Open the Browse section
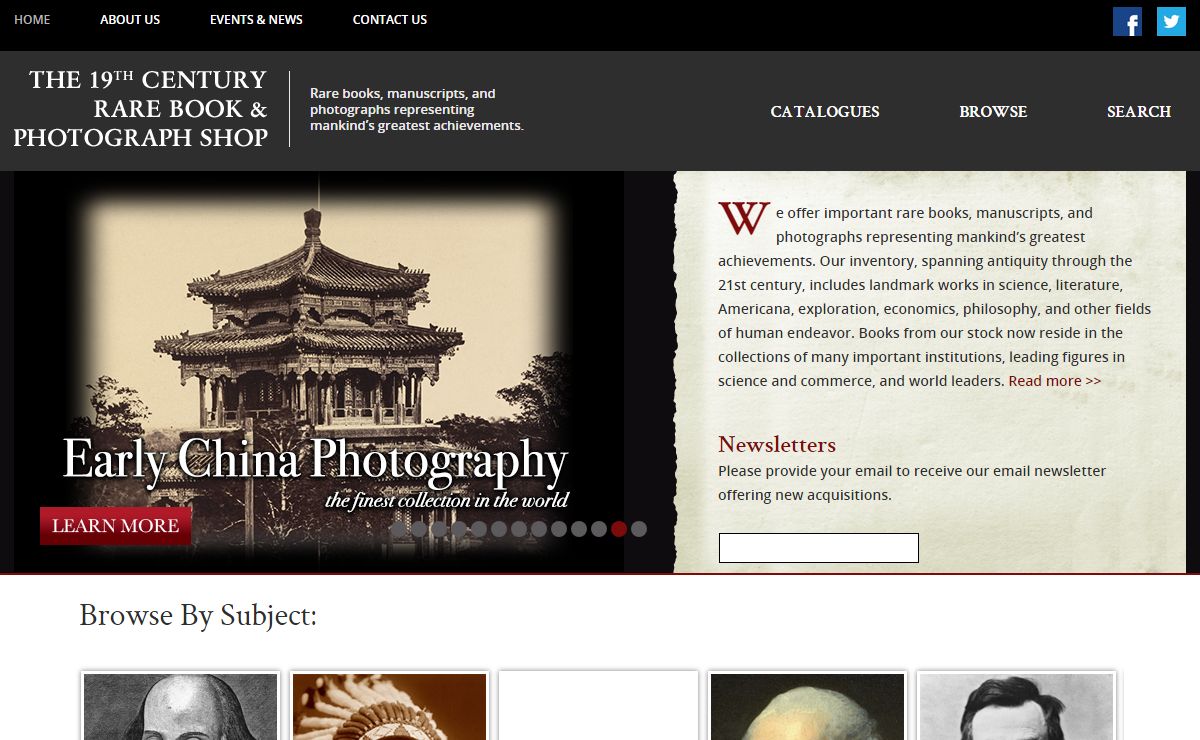This screenshot has height=740, width=1200. (x=993, y=112)
